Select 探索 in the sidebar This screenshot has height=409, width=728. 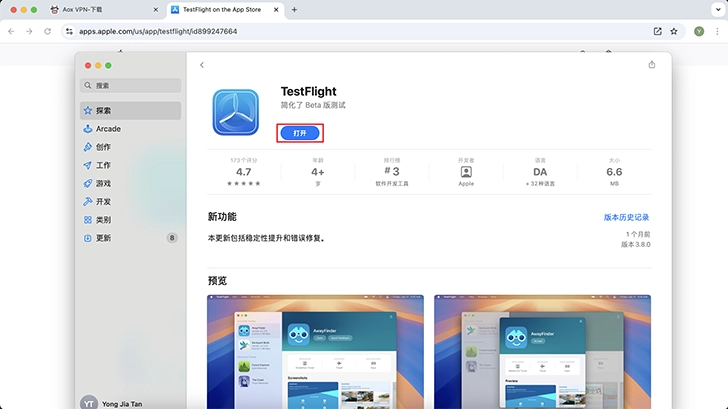[130, 110]
